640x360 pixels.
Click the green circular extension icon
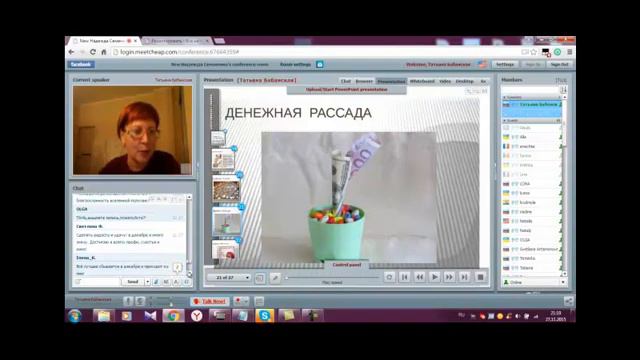point(557,52)
